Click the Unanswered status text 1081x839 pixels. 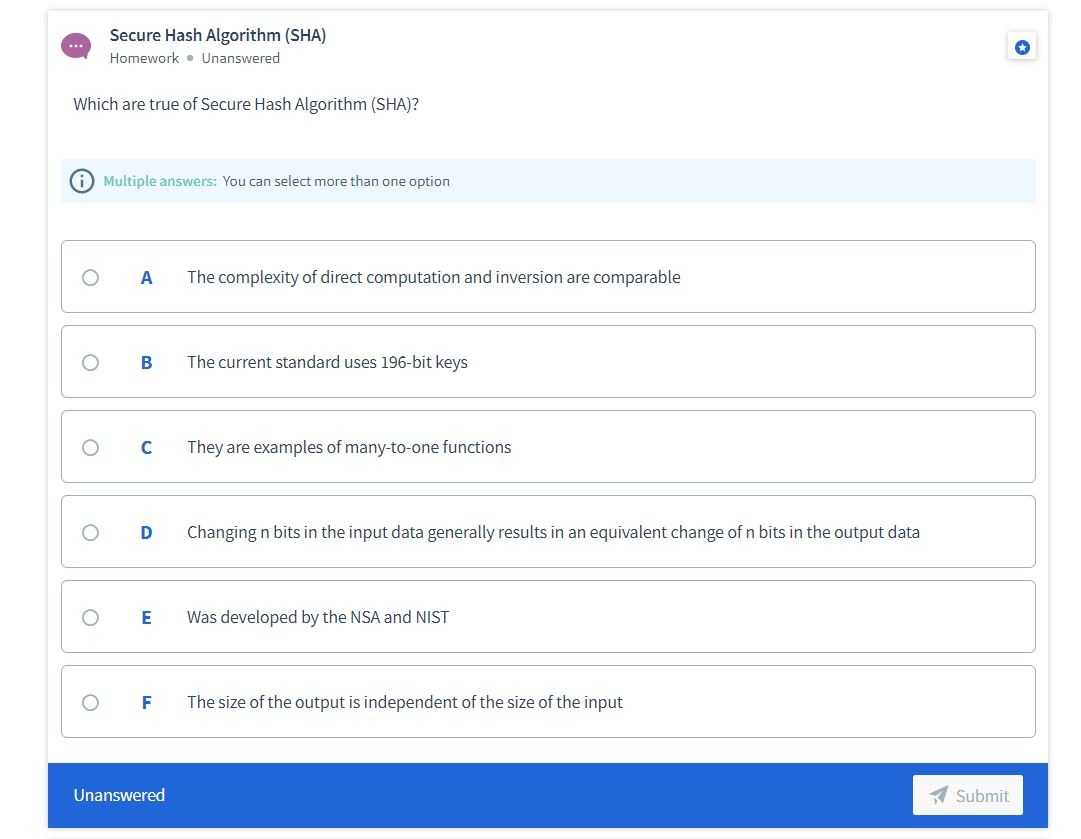tap(240, 58)
